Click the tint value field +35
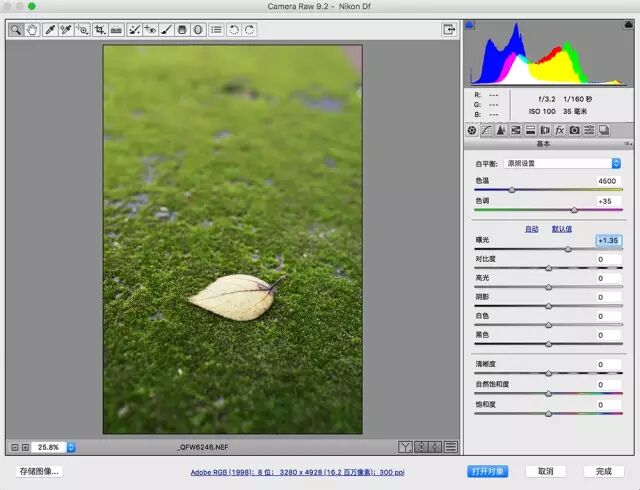Viewport: 640px width, 490px height. [x=607, y=201]
